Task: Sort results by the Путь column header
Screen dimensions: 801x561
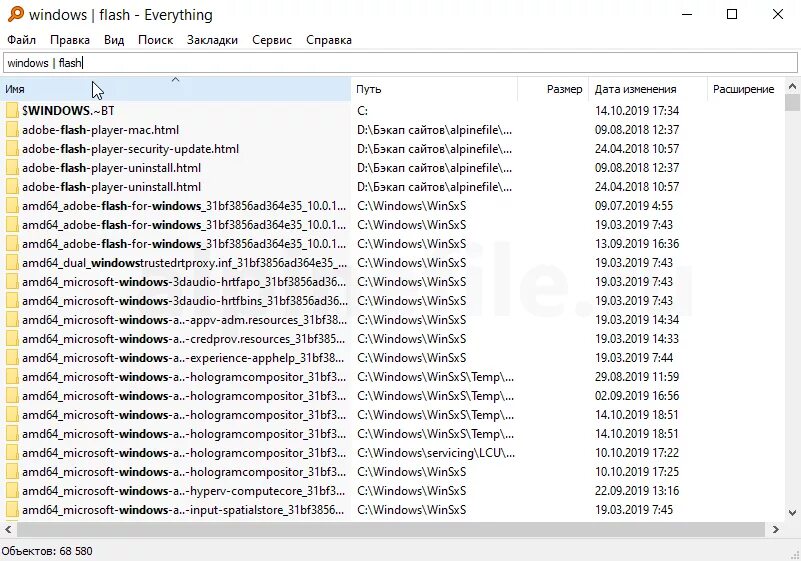Action: point(434,89)
